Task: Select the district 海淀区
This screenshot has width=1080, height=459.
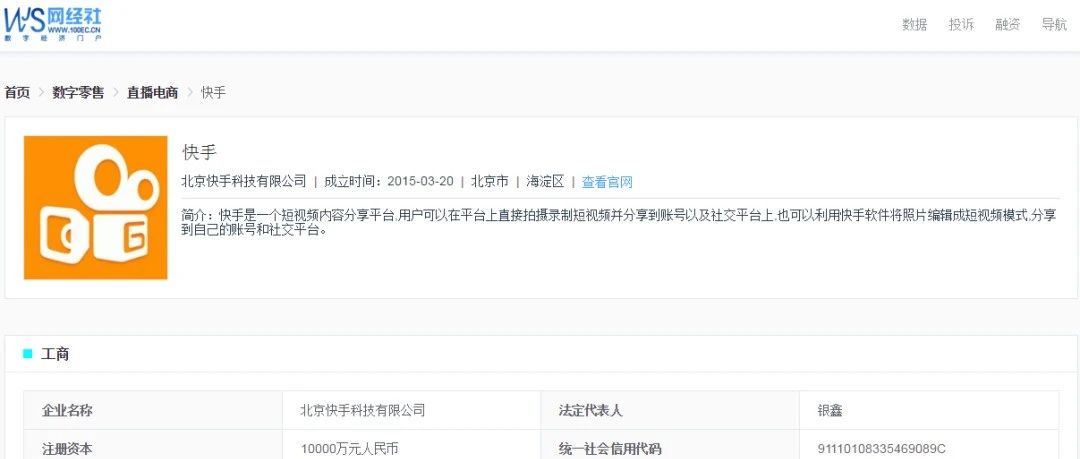Action: pos(546,181)
